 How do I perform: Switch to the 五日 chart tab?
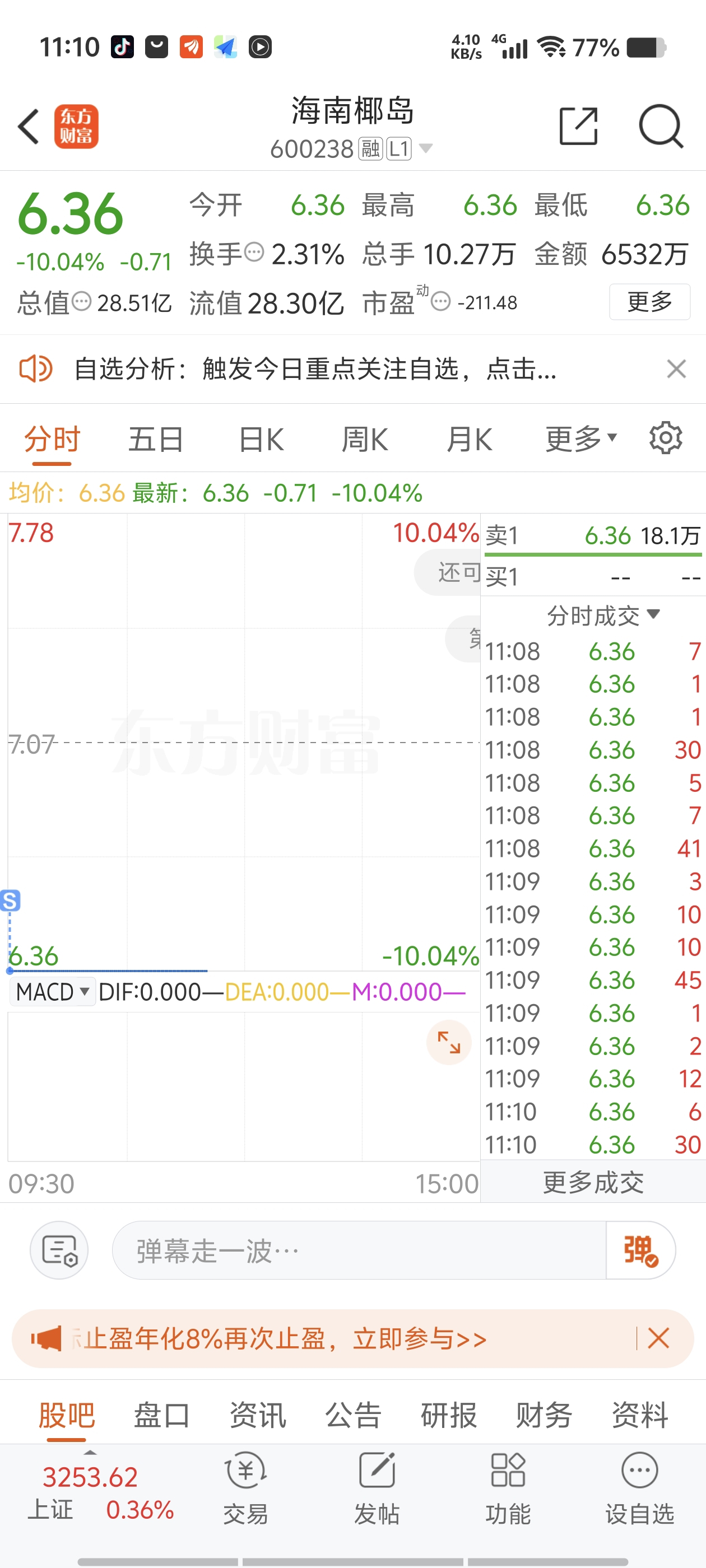156,440
